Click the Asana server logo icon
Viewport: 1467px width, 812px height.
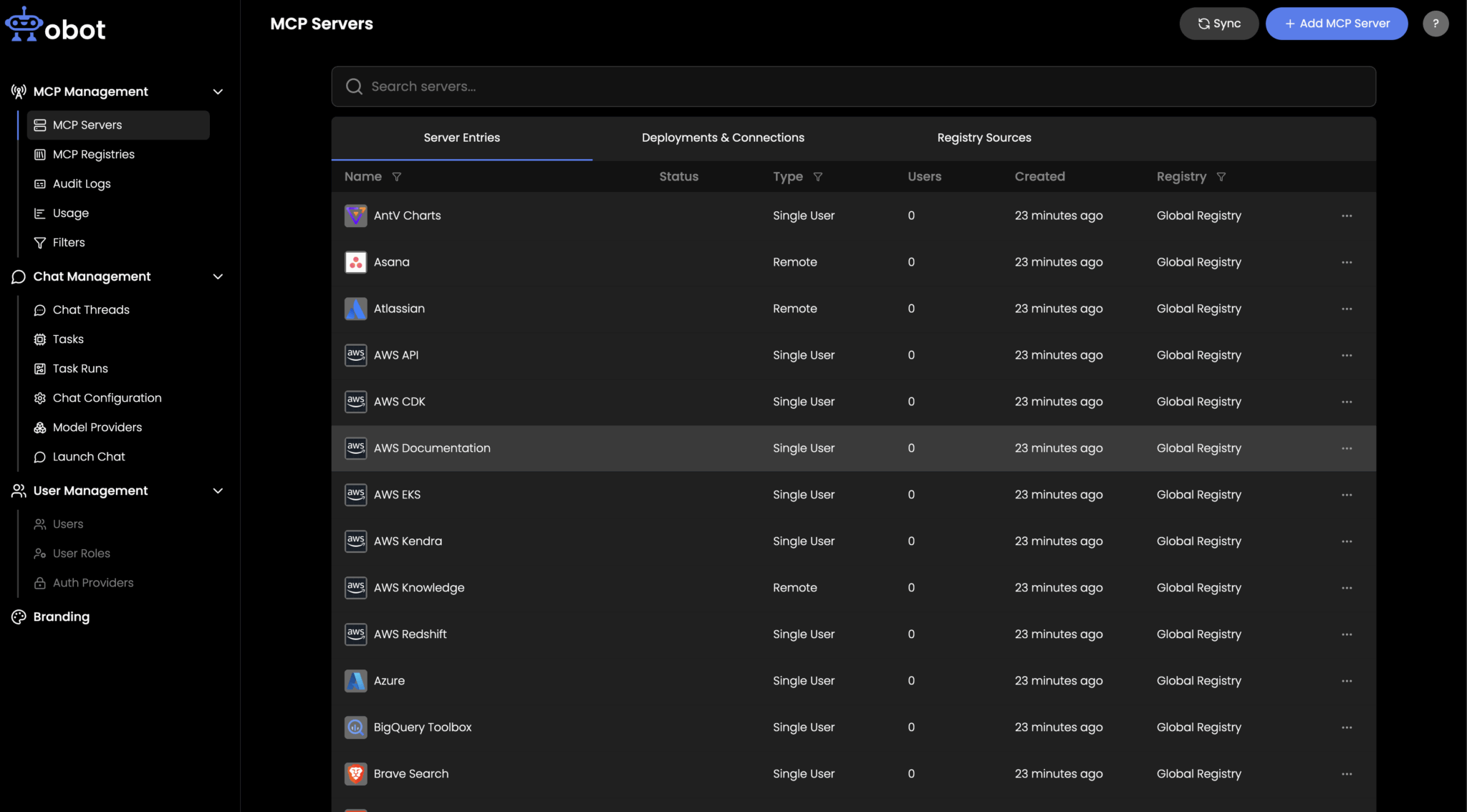[x=355, y=262]
